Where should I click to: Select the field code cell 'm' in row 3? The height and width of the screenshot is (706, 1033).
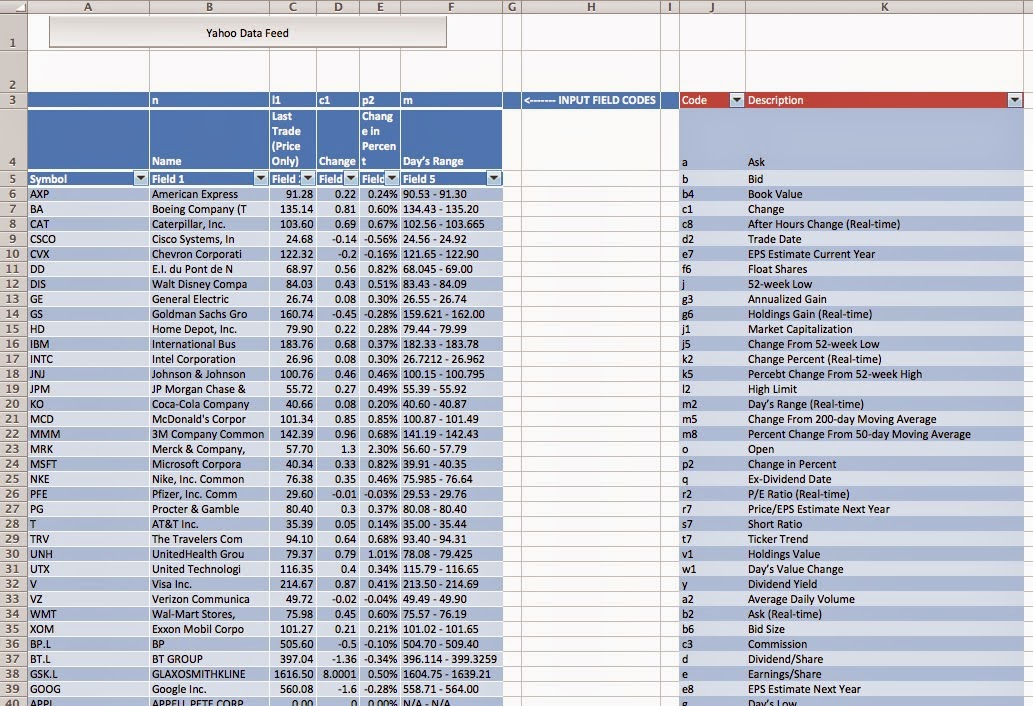point(451,100)
